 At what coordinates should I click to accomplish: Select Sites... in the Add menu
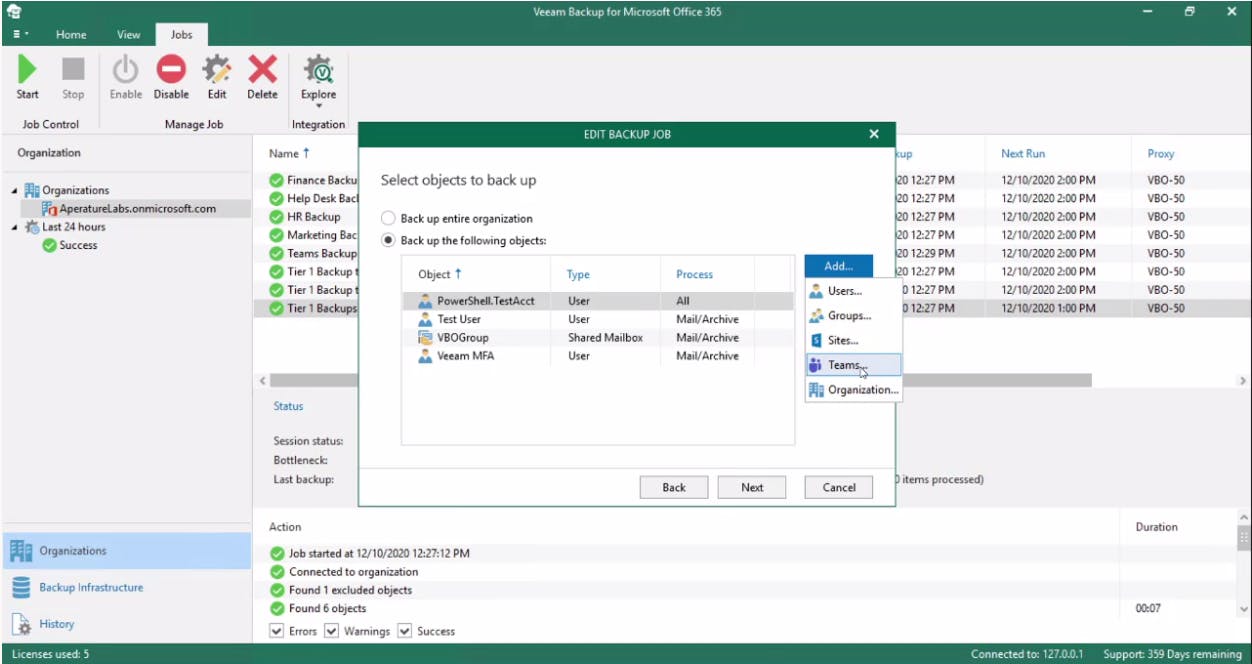tap(853, 340)
